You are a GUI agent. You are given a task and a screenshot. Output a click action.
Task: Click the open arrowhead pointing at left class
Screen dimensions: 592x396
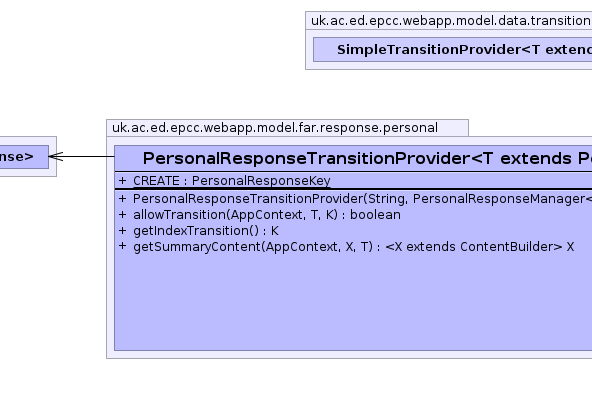click(56, 156)
